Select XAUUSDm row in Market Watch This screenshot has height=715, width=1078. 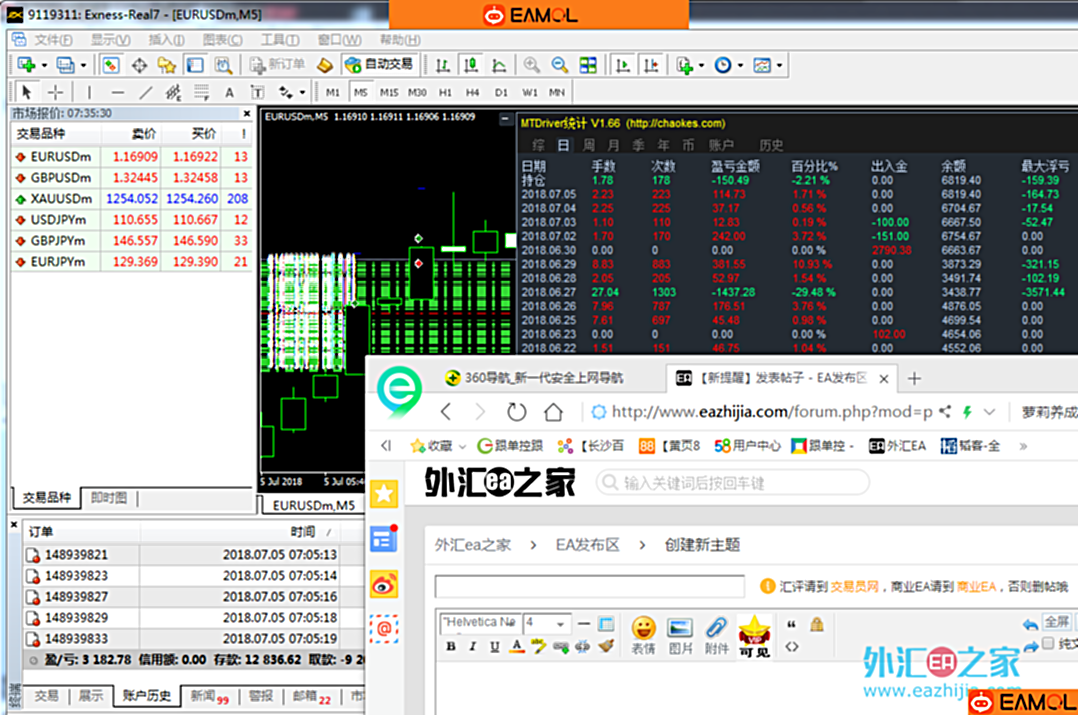(x=132, y=199)
